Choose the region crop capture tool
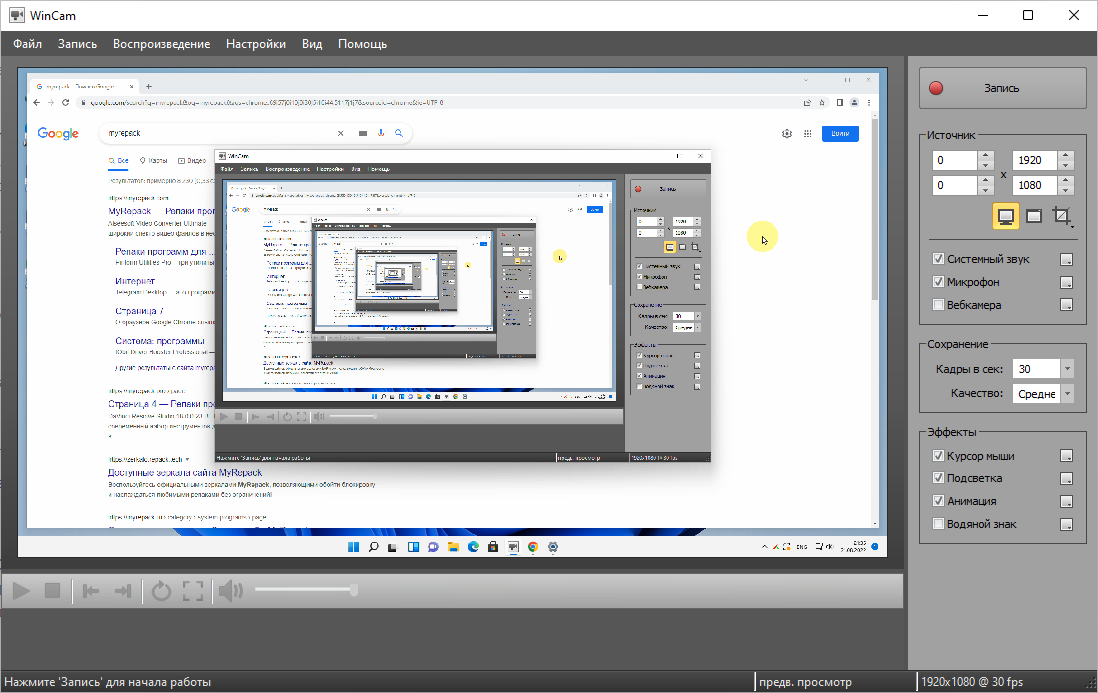Screen dimensions: 1098x693 [1062, 216]
